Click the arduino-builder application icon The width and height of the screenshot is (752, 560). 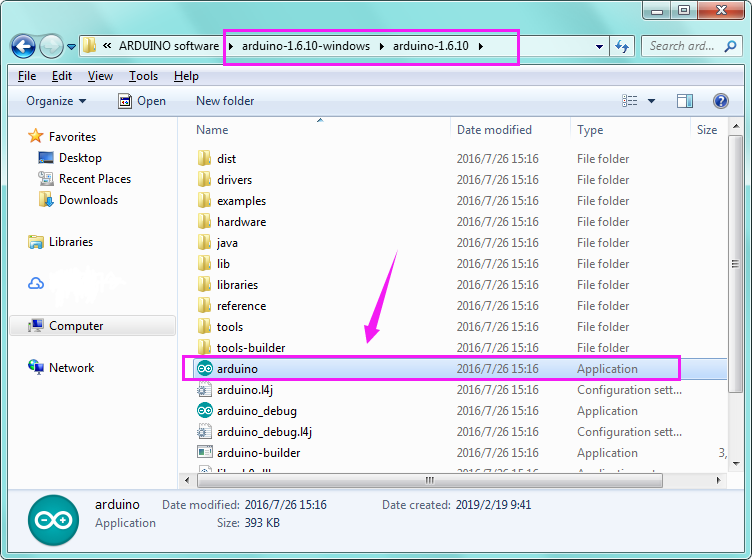tap(205, 452)
